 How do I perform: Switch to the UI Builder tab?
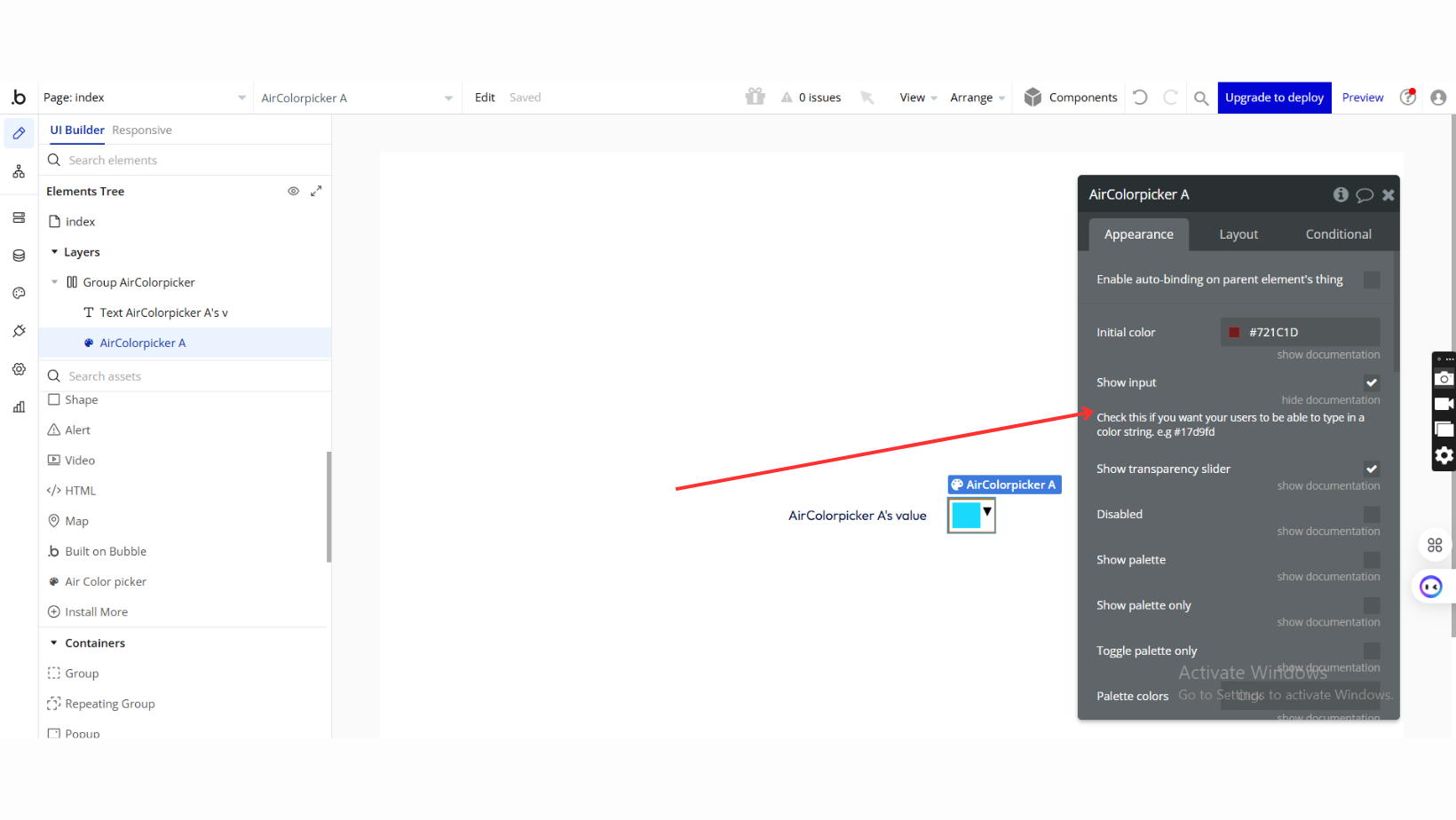point(77,130)
